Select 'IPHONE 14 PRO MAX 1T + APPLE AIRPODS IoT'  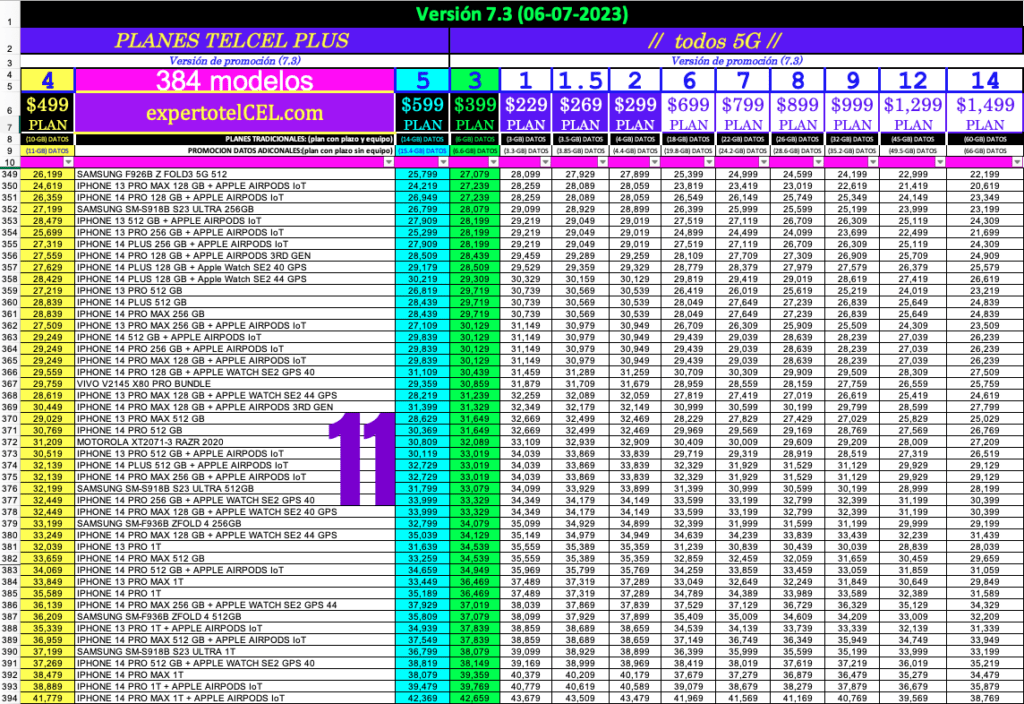[x=234, y=698]
